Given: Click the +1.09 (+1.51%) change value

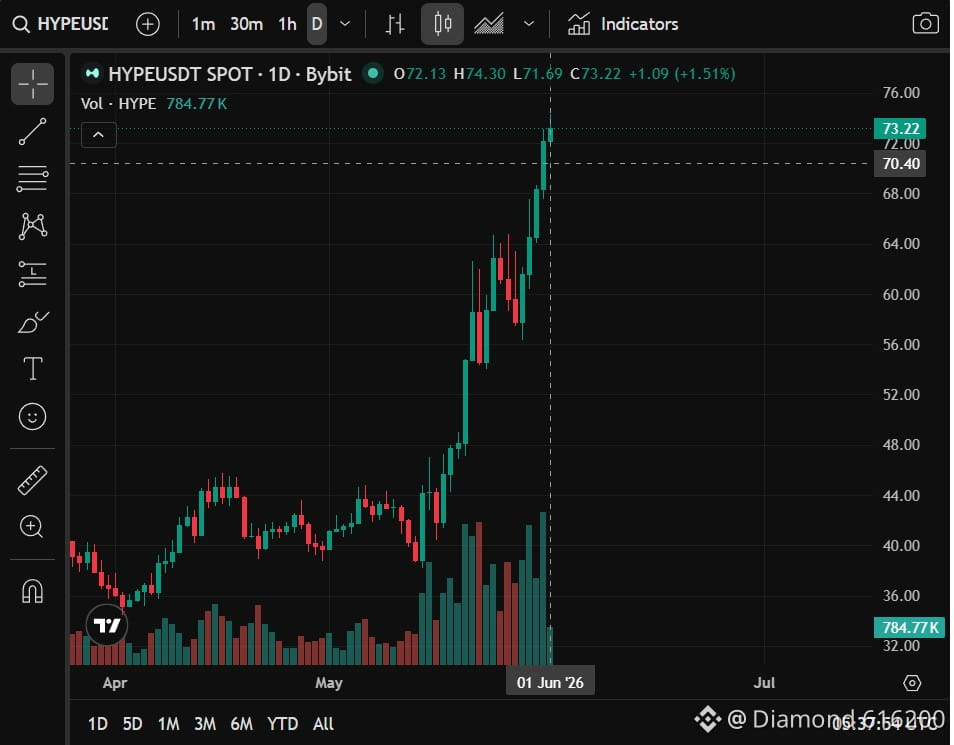Looking at the screenshot, I should point(682,74).
